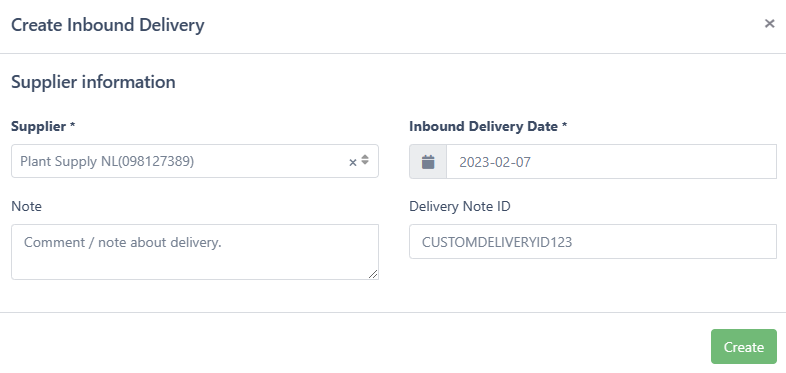Click the required asterisk next to Supplier
Screen dimensions: 786x373
pos(73,125)
